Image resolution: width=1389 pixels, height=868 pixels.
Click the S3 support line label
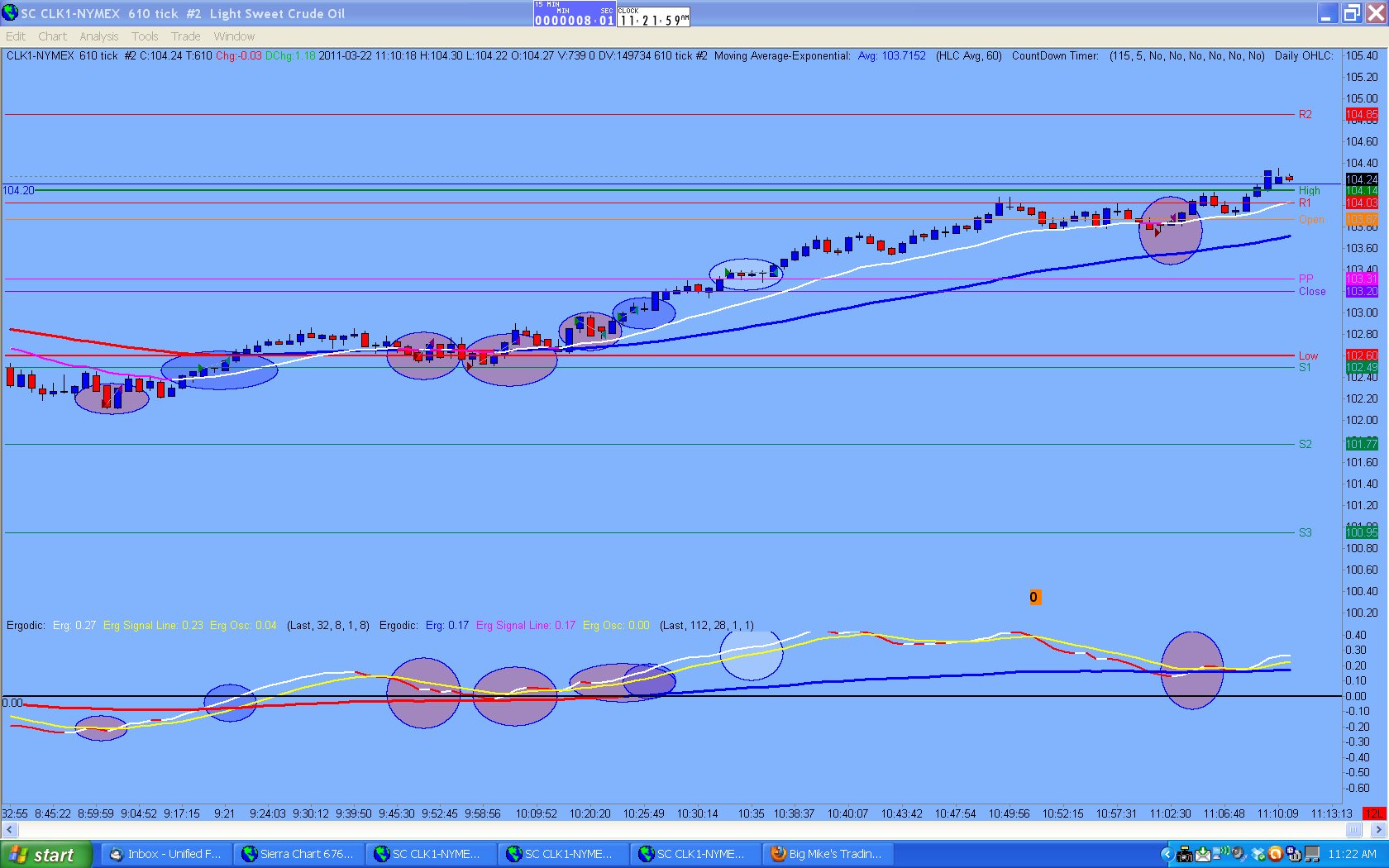[x=1305, y=533]
